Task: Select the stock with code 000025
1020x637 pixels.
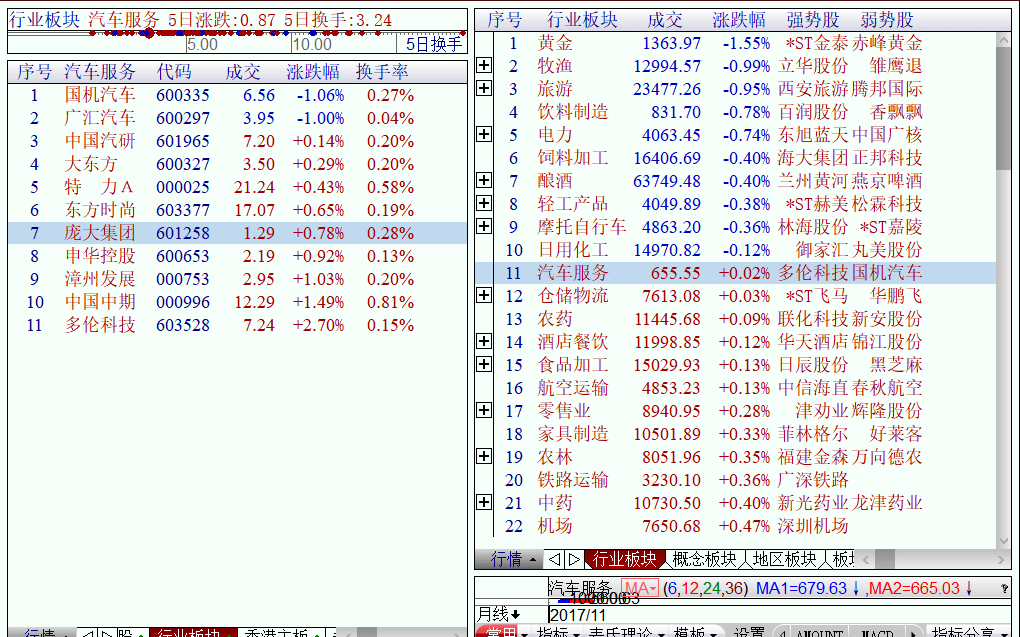Action: [237, 187]
